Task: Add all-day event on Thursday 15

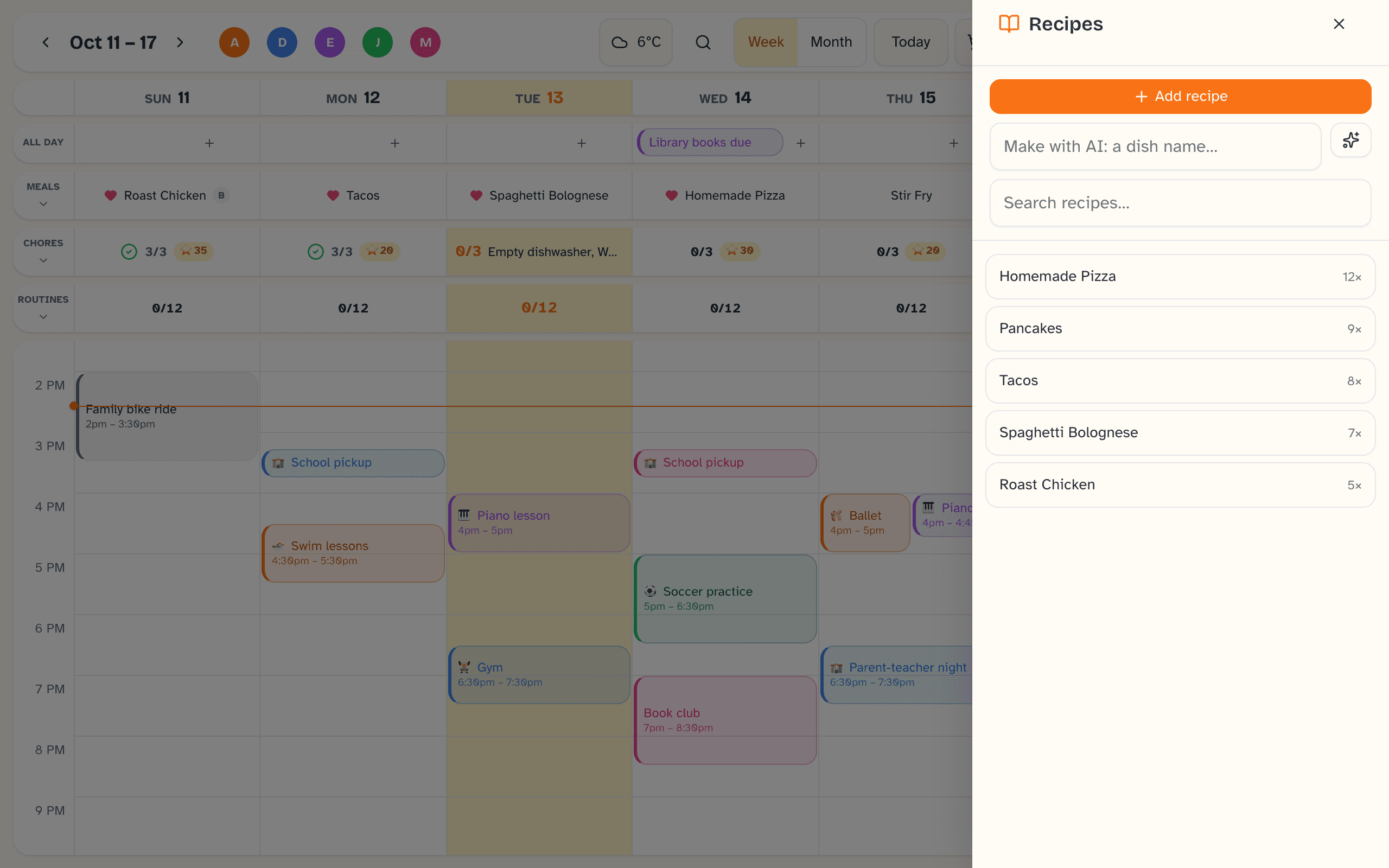Action: tap(953, 143)
